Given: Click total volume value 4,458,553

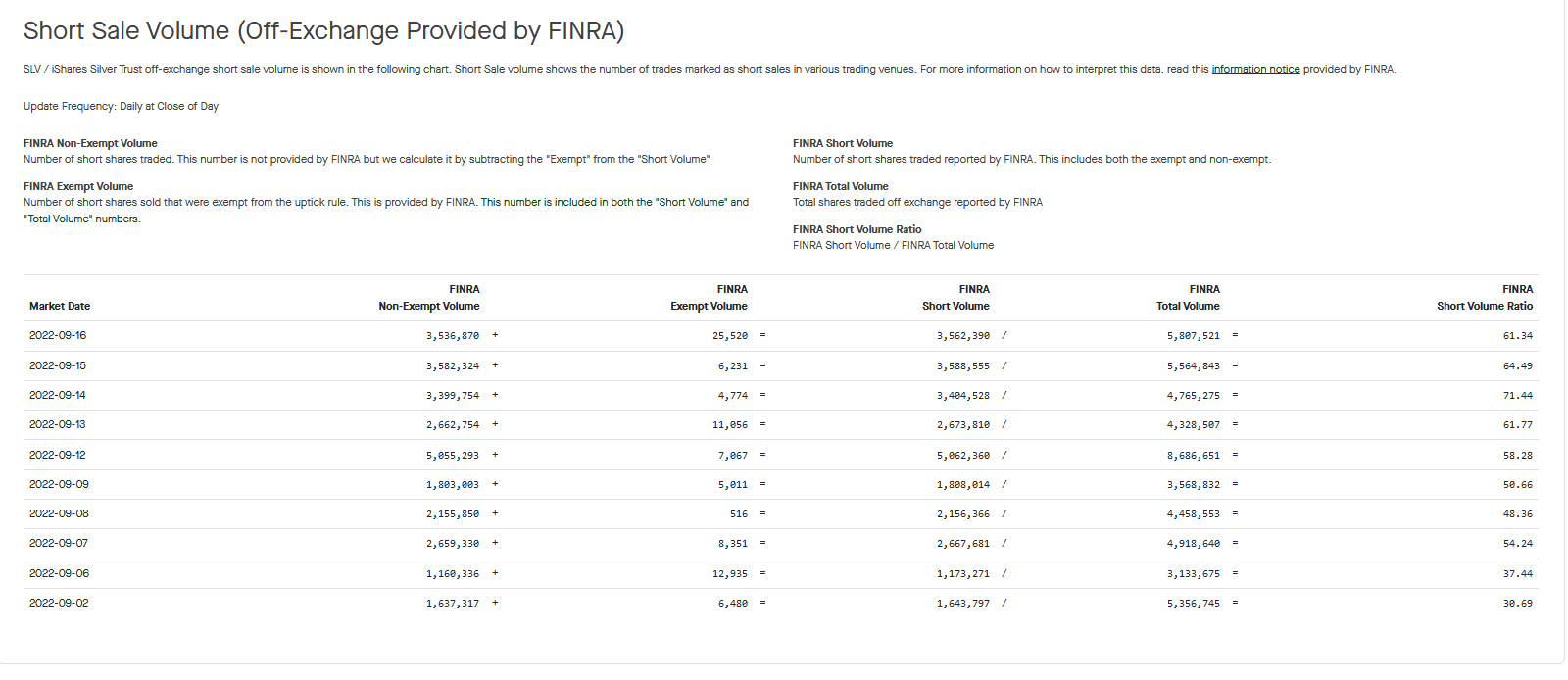Looking at the screenshot, I should tap(1194, 514).
